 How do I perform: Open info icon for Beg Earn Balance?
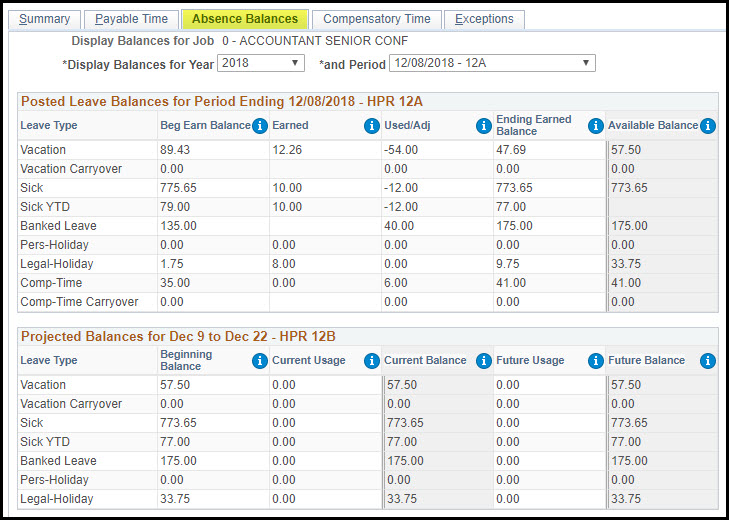(260, 126)
